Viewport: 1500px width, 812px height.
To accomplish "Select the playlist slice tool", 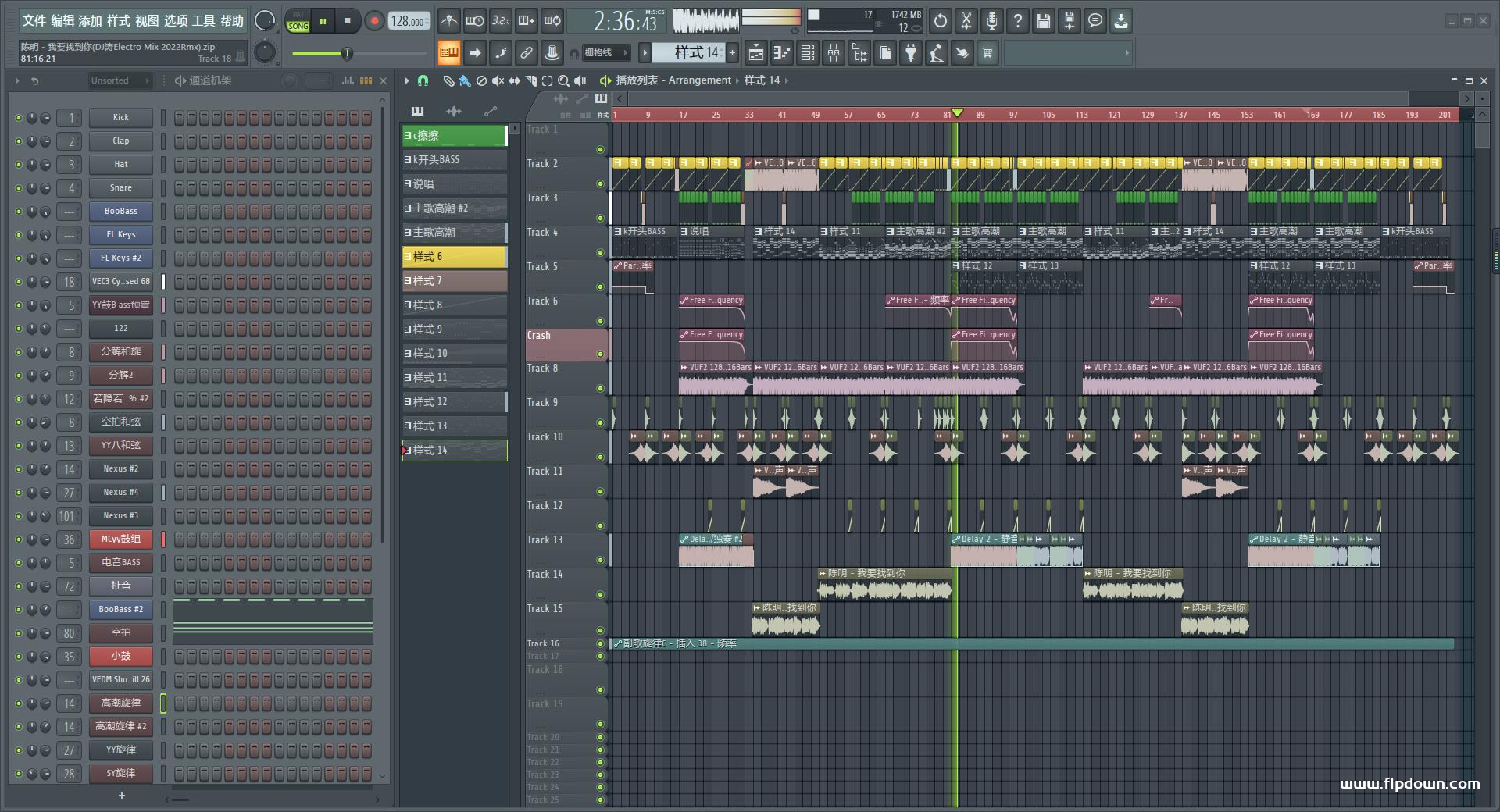I will pos(531,80).
